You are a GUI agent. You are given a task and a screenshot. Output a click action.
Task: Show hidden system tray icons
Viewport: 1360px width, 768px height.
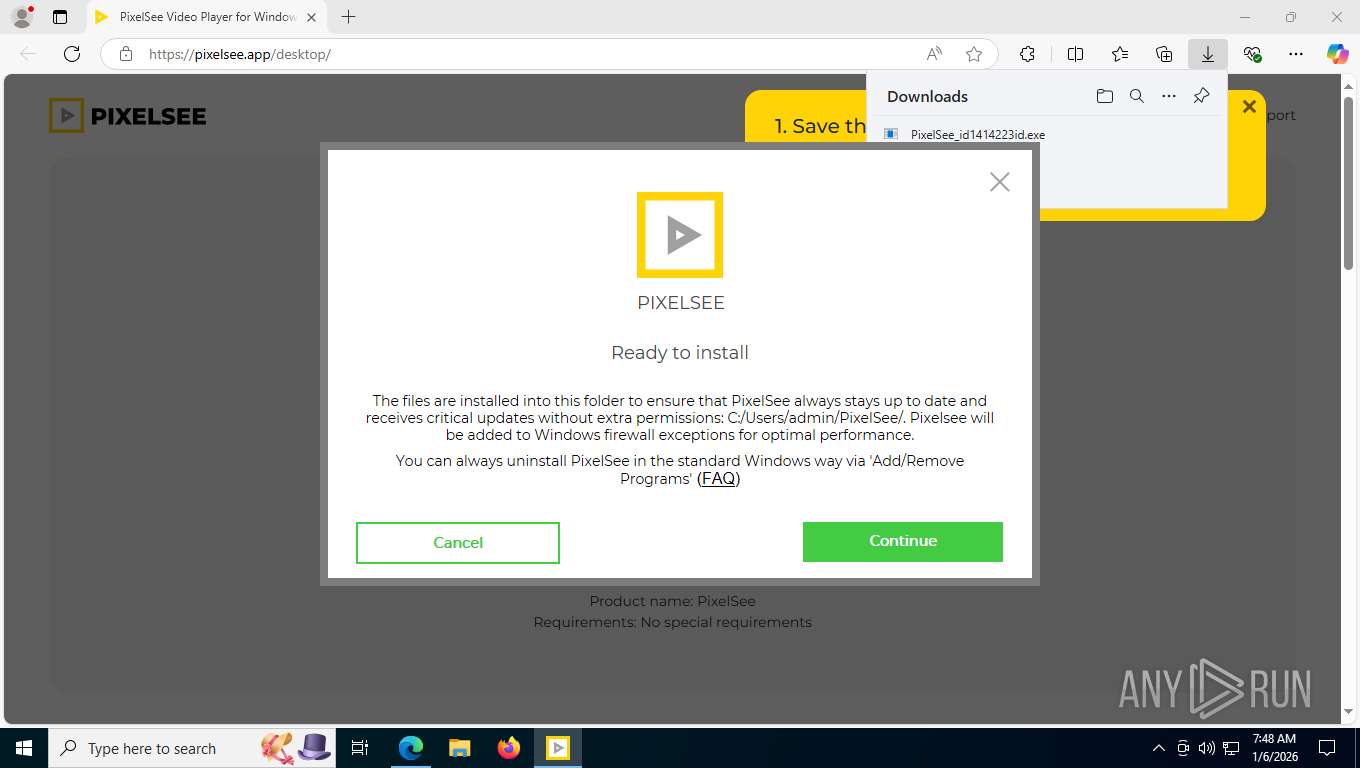(1159, 748)
